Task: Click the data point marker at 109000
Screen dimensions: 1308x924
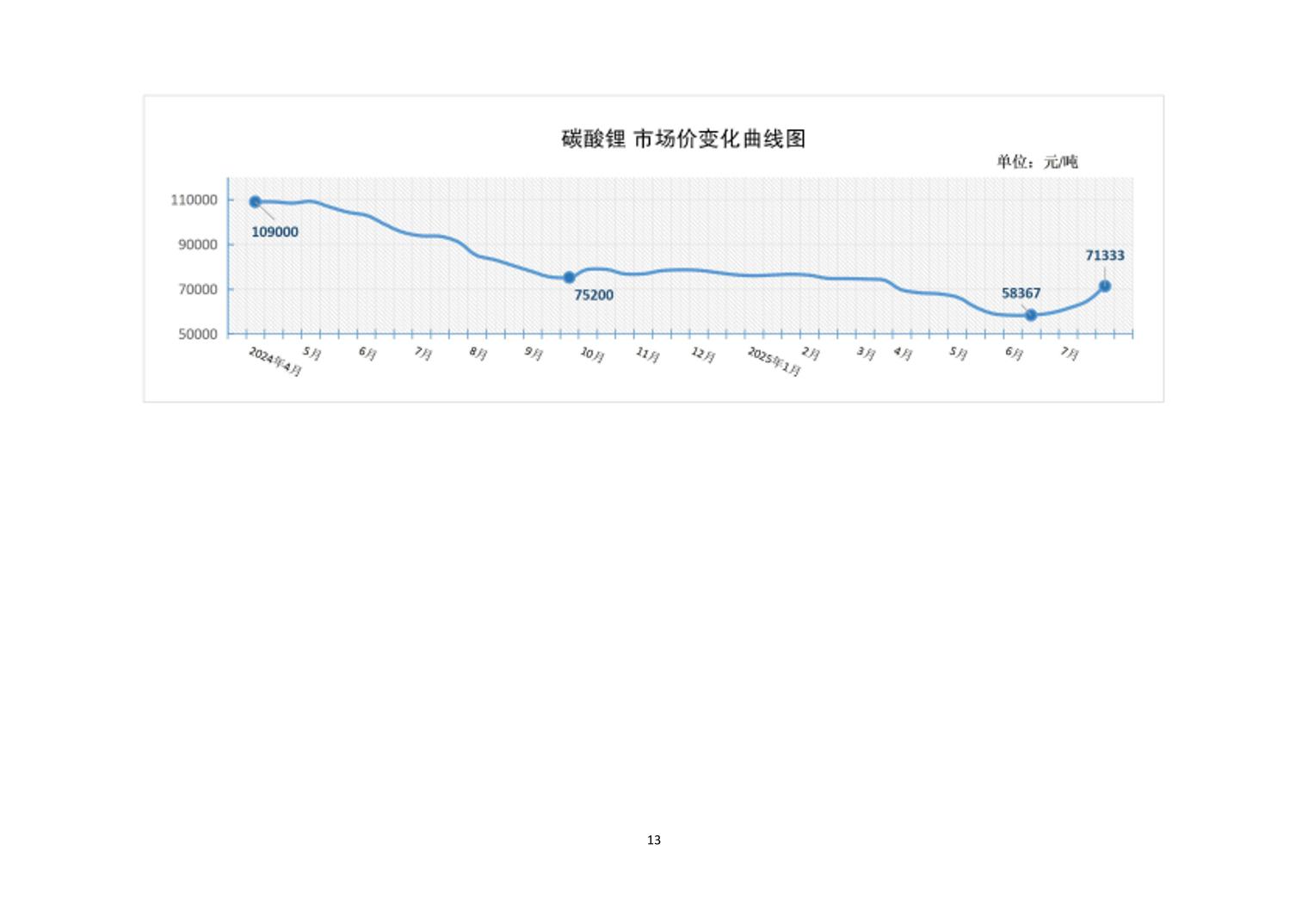Action: pyautogui.click(x=256, y=202)
